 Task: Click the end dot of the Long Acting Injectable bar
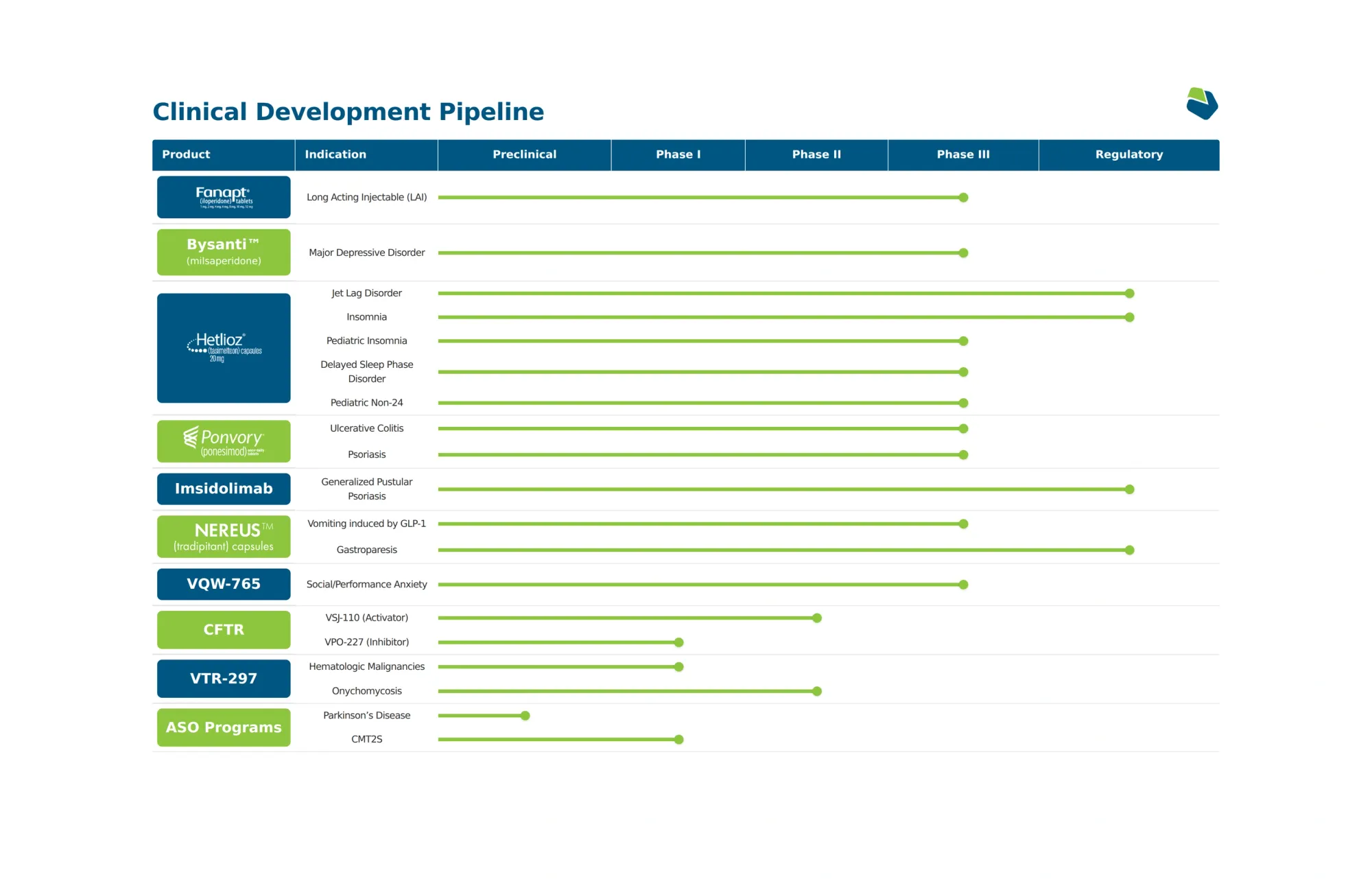(963, 198)
